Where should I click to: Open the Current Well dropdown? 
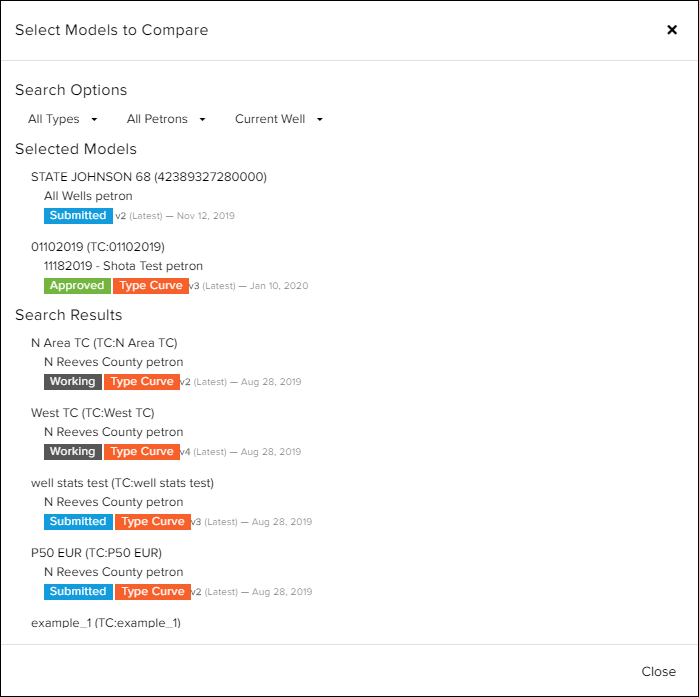(279, 119)
